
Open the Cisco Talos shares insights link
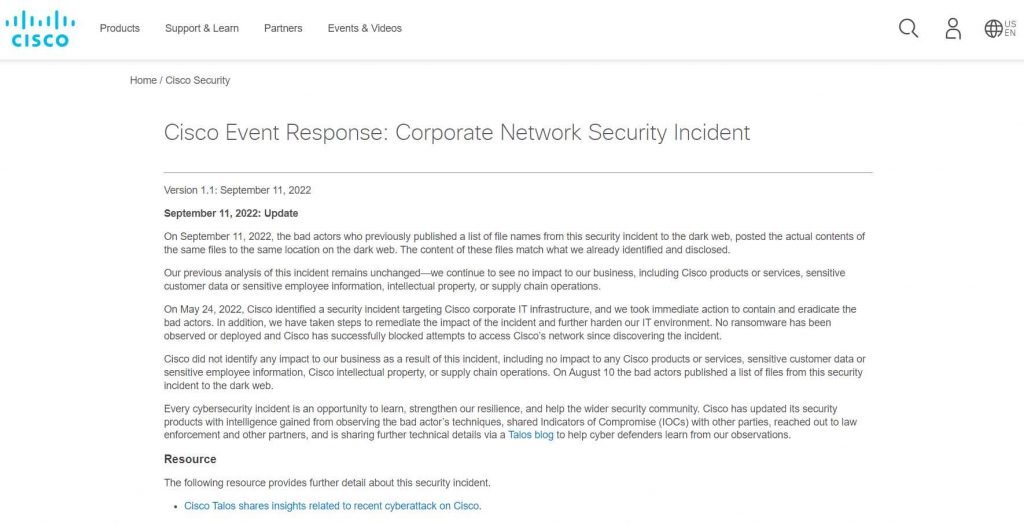[333, 506]
